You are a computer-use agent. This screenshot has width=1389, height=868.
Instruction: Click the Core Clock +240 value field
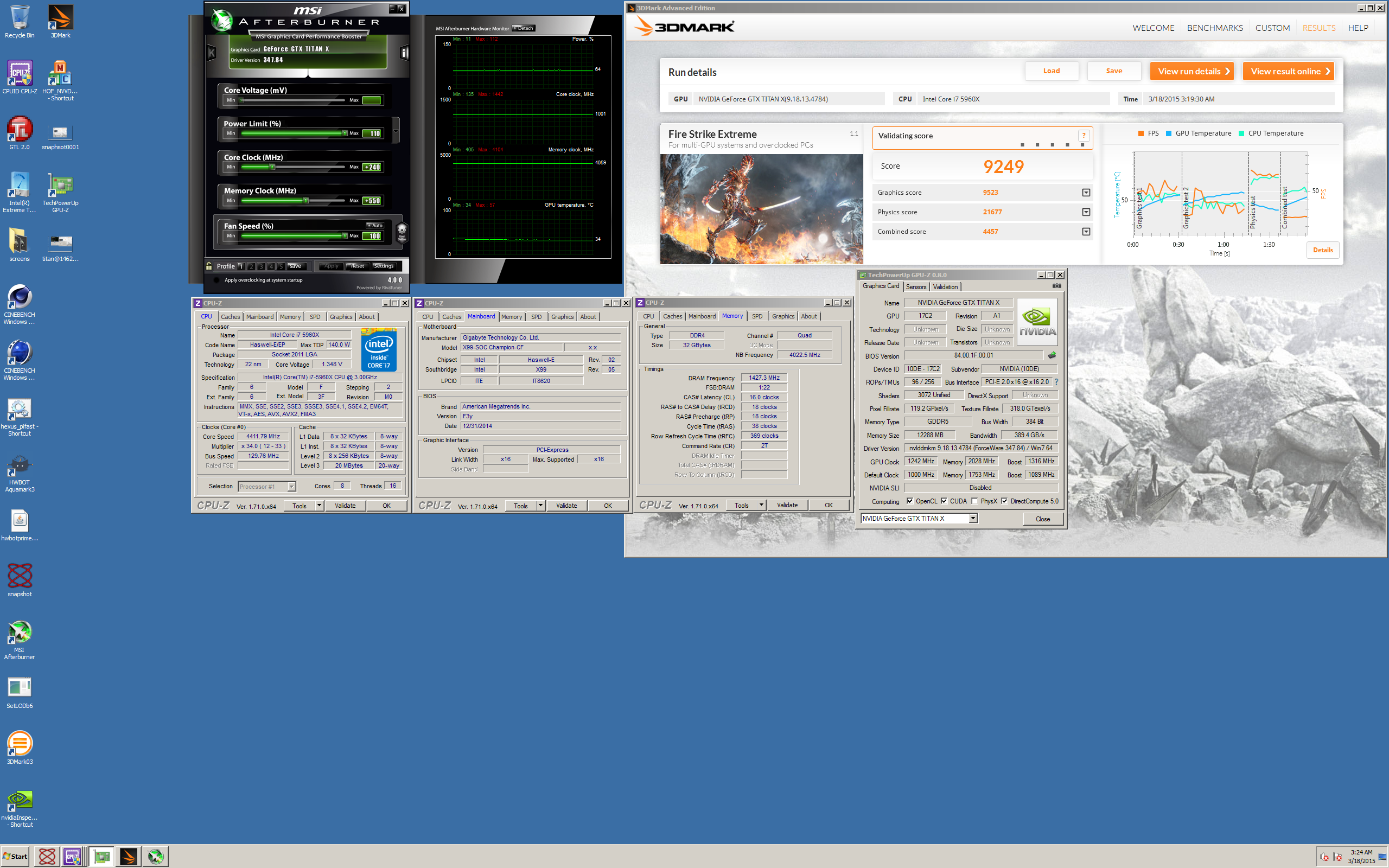point(372,167)
